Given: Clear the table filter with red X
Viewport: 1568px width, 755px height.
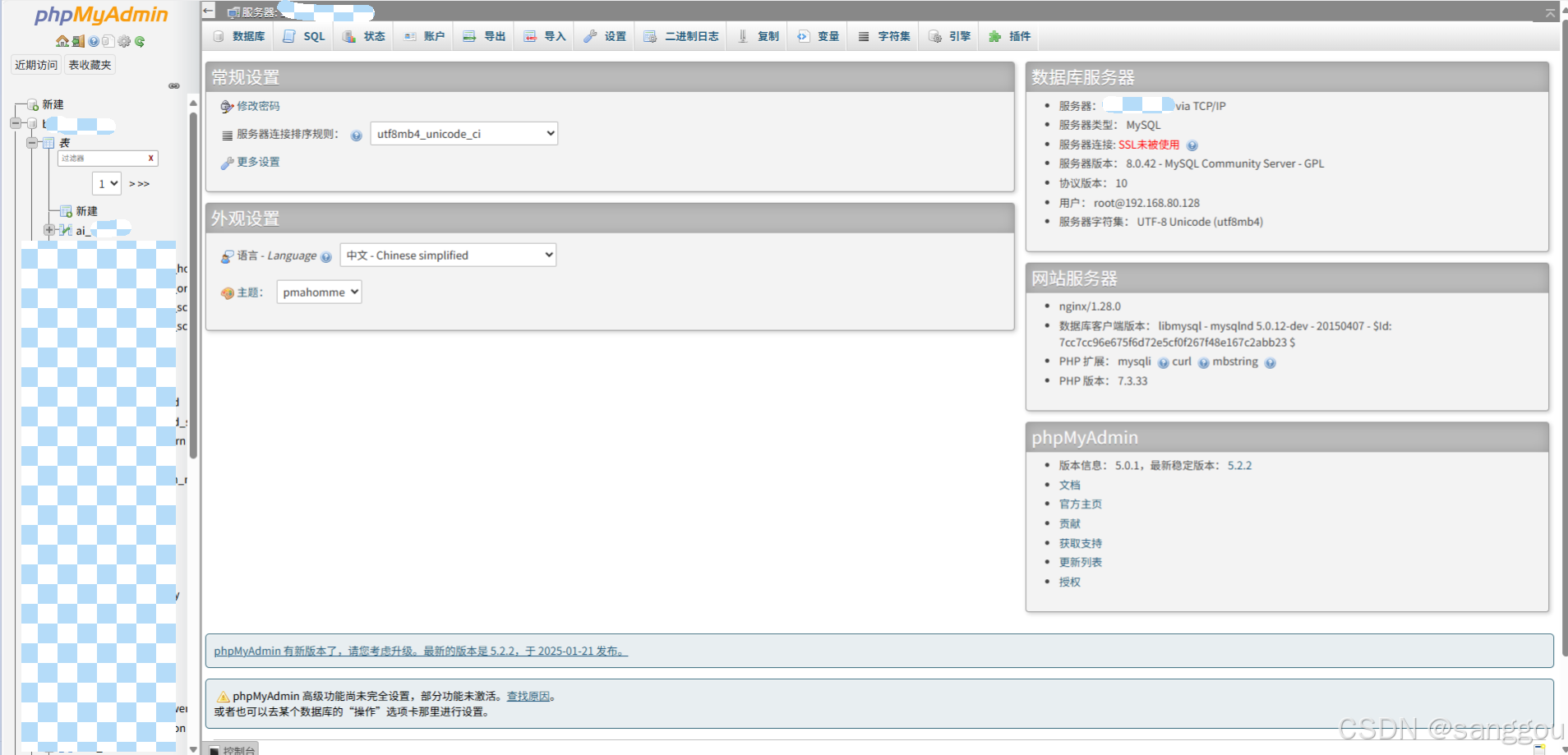Looking at the screenshot, I should [x=151, y=158].
